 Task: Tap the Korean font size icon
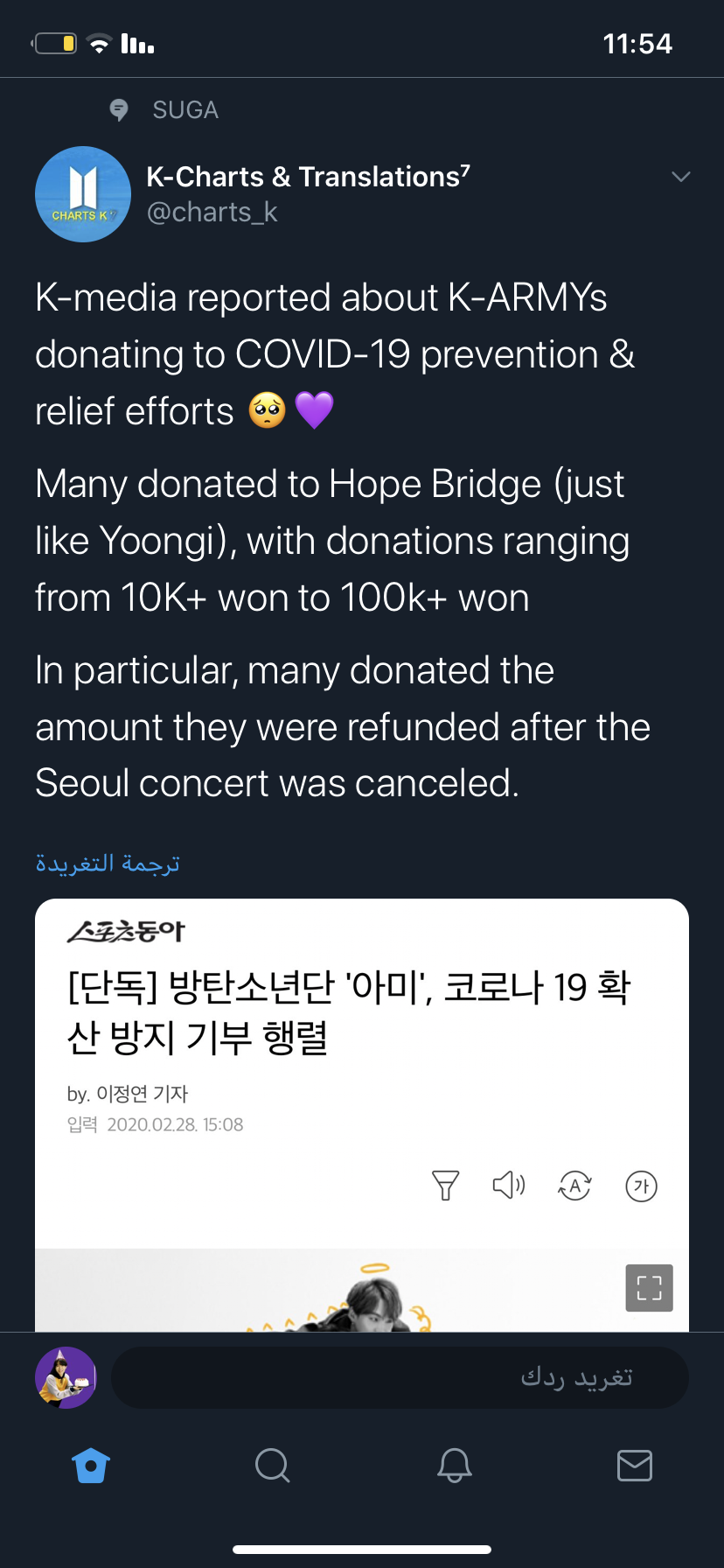641,1186
